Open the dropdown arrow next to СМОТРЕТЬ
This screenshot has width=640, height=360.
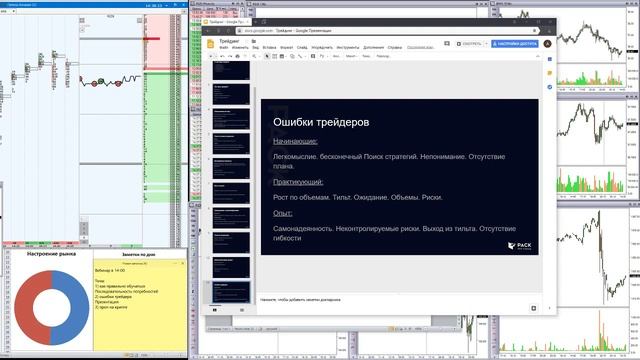coord(486,44)
